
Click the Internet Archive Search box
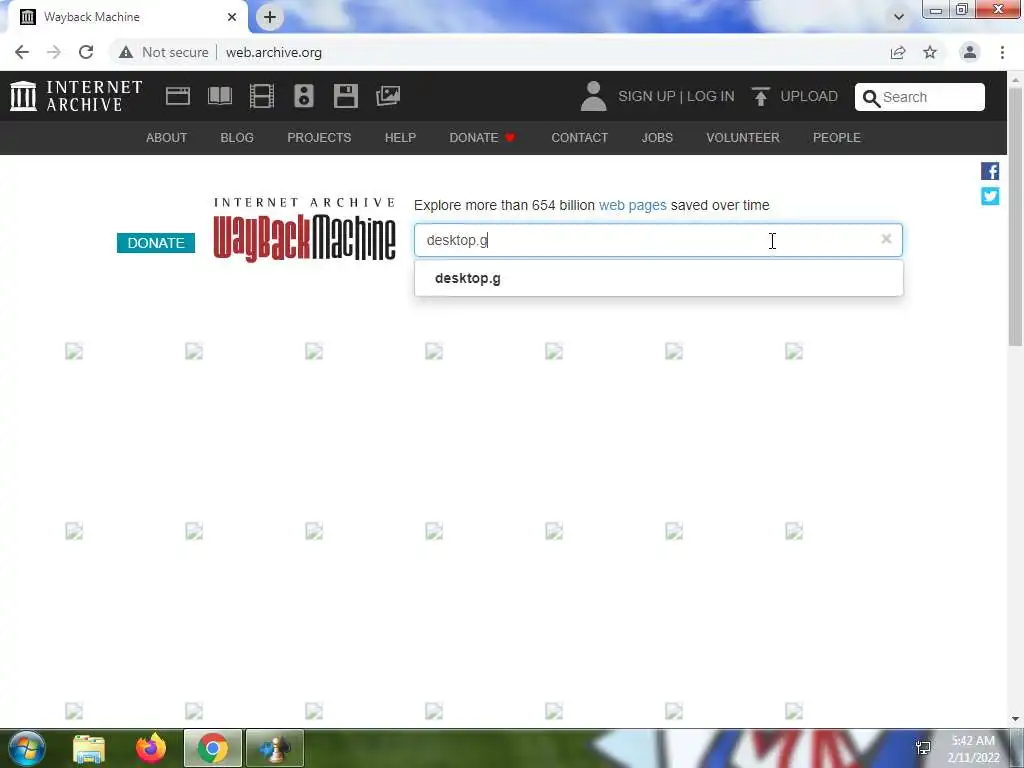tap(920, 97)
